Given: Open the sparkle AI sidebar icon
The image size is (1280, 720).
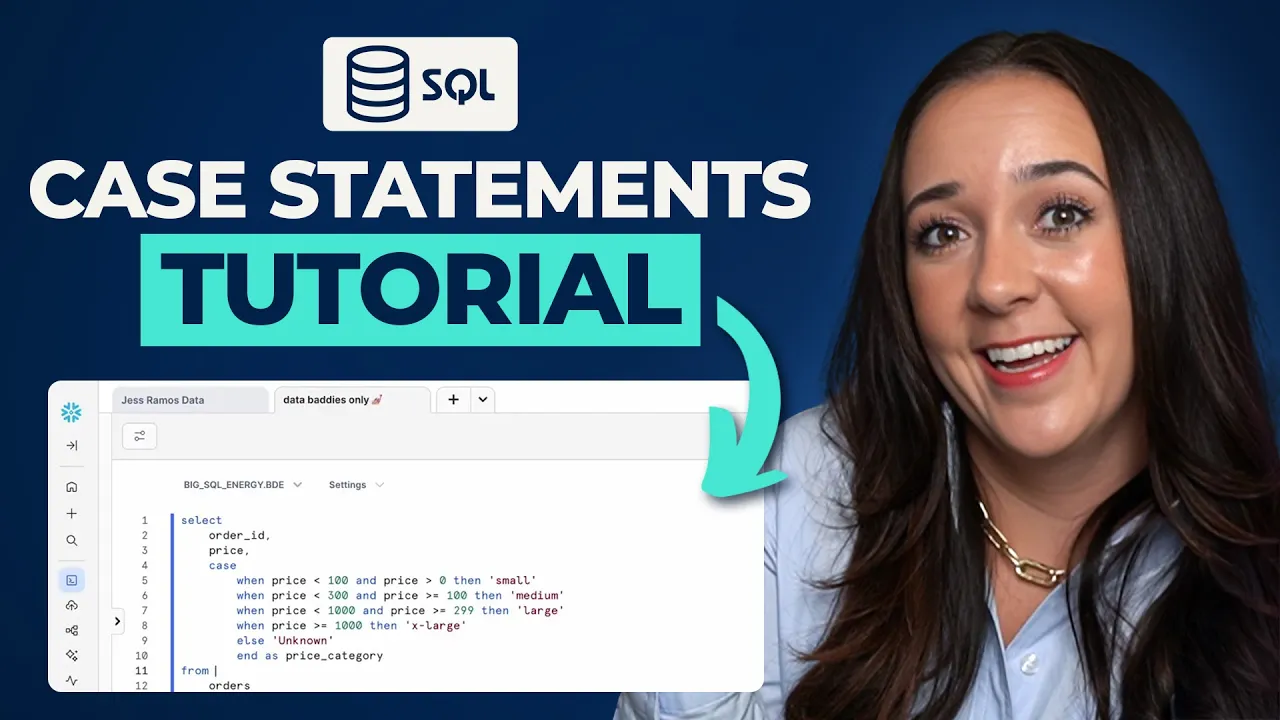Looking at the screenshot, I should (x=71, y=655).
